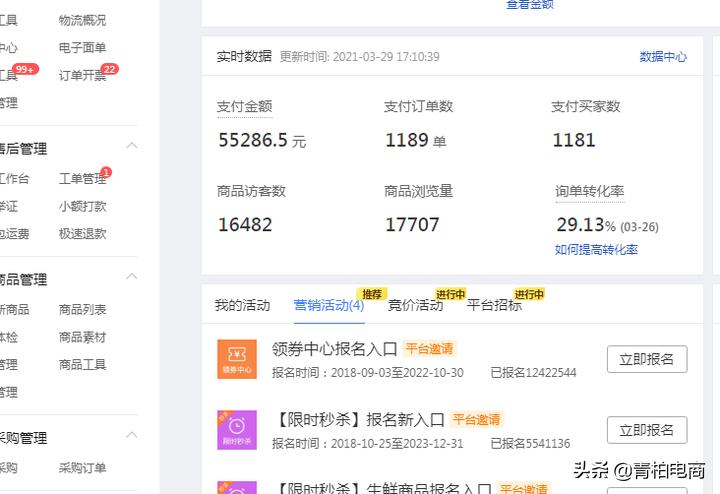Open 电子面单 in sidebar
720x494 pixels.
pos(83,47)
